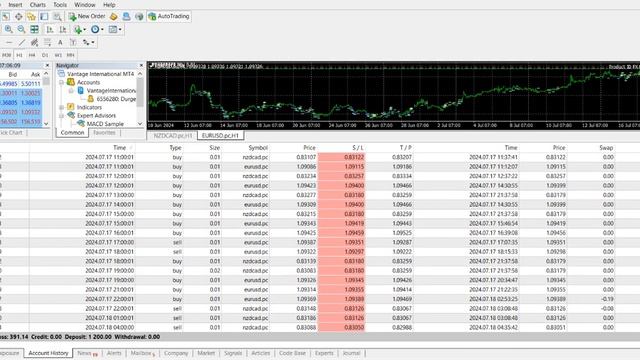Image resolution: width=640 pixels, height=360 pixels.
Task: Open the Tools menu
Action: point(60,5)
